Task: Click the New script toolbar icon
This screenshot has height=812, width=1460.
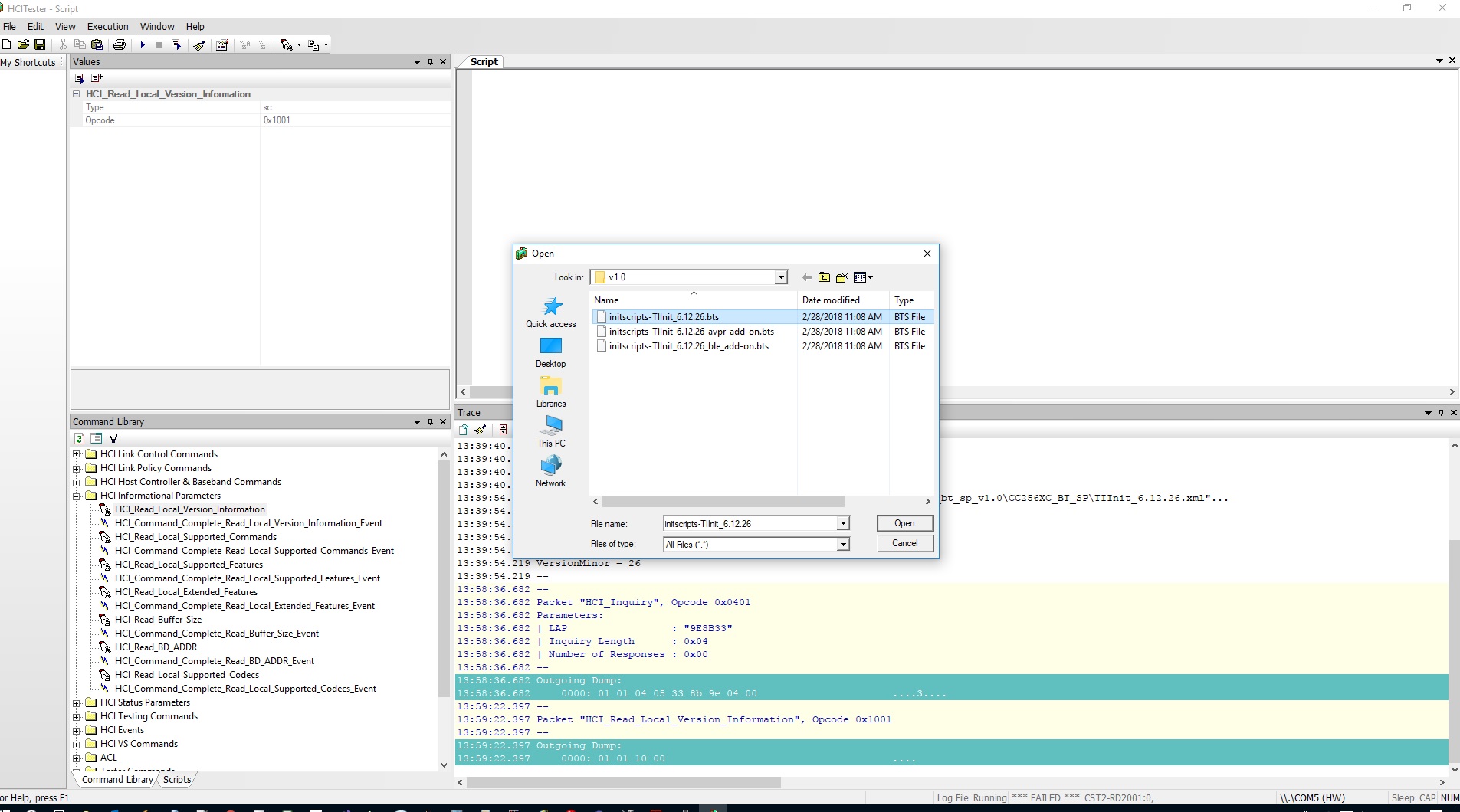Action: coord(6,44)
